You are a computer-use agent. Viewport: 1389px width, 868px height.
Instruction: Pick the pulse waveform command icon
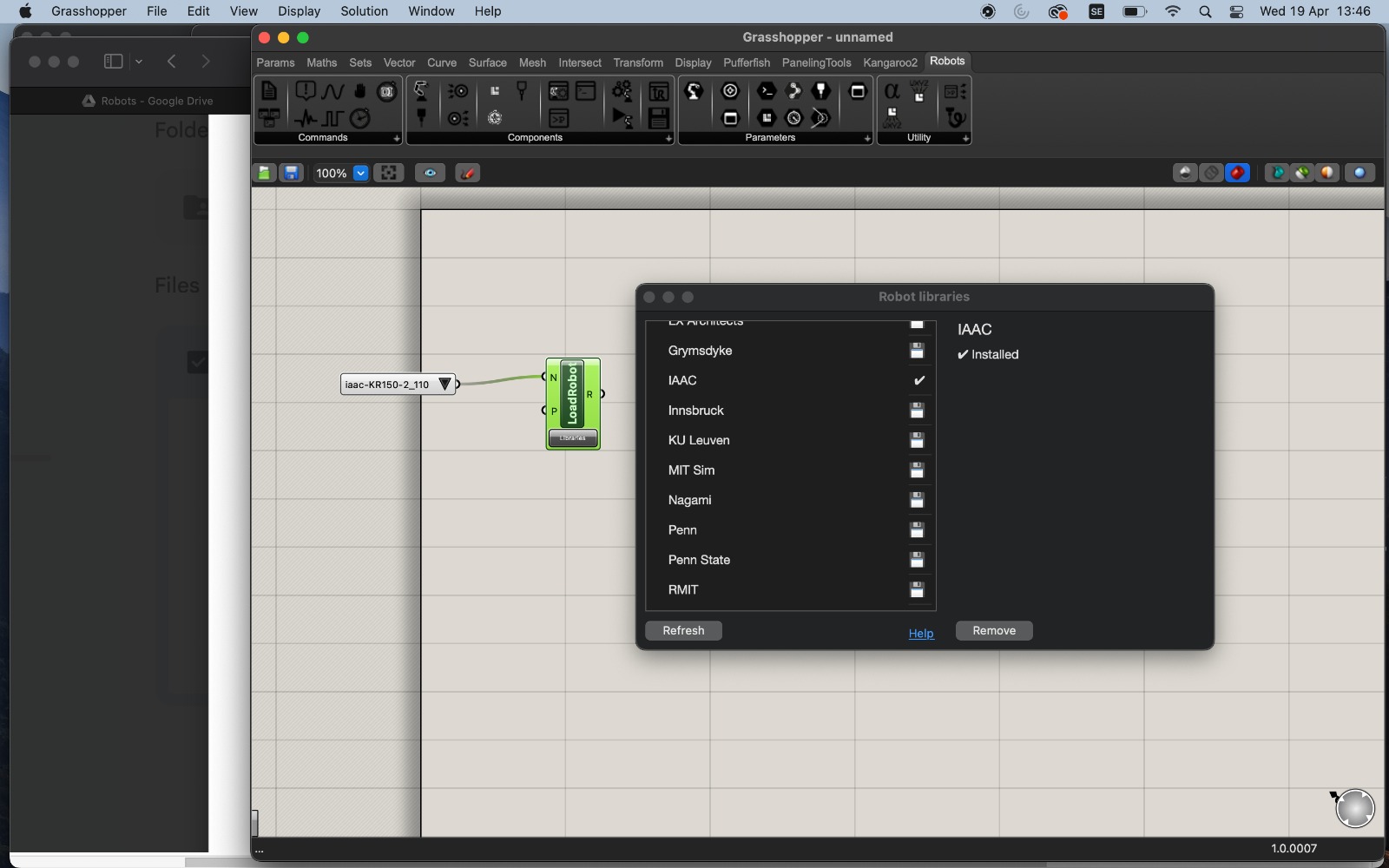pyautogui.click(x=306, y=118)
